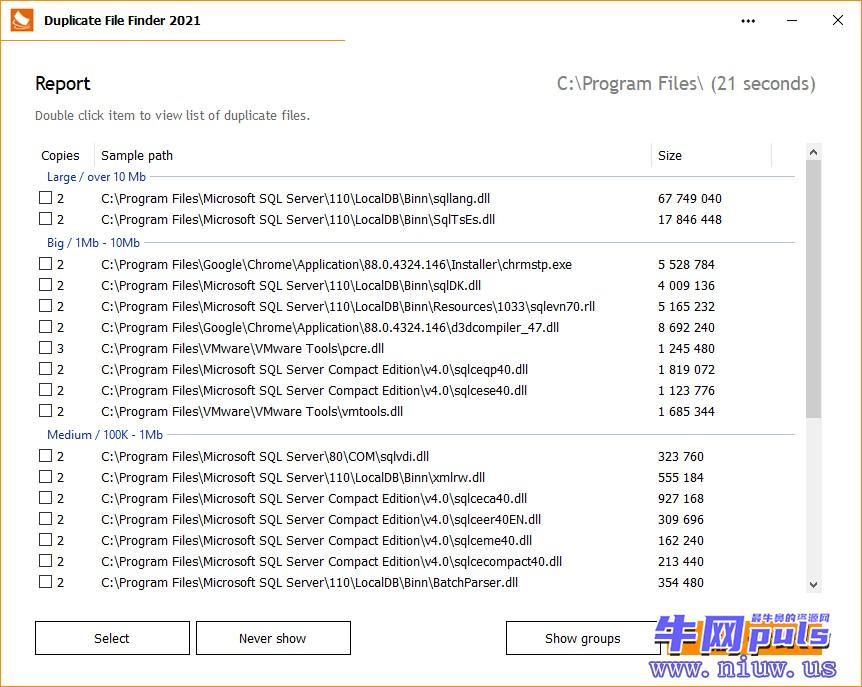The image size is (862, 687).
Task: Minimize the Duplicate File Finder window
Action: point(792,20)
